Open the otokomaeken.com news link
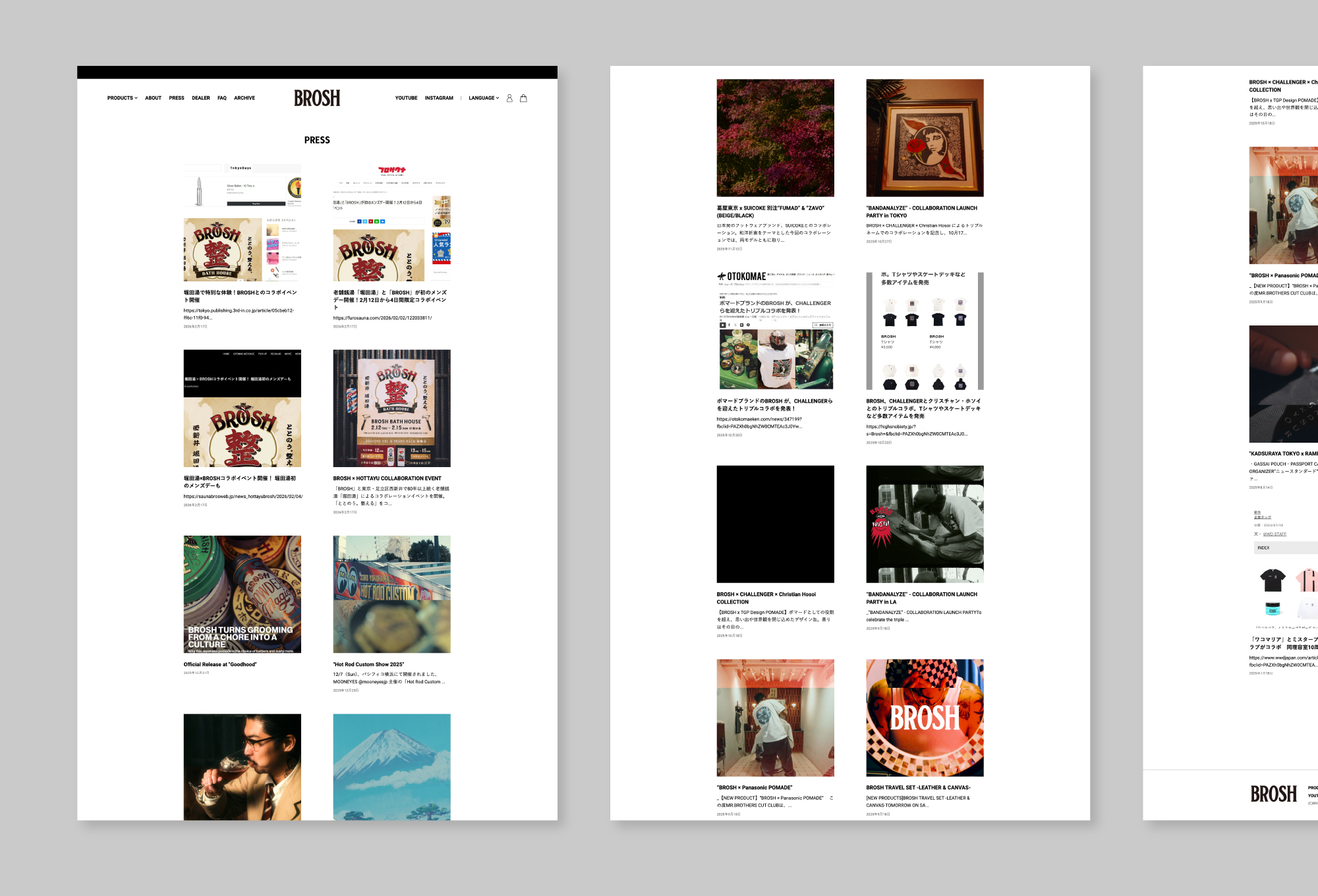1318x896 pixels. (x=759, y=420)
